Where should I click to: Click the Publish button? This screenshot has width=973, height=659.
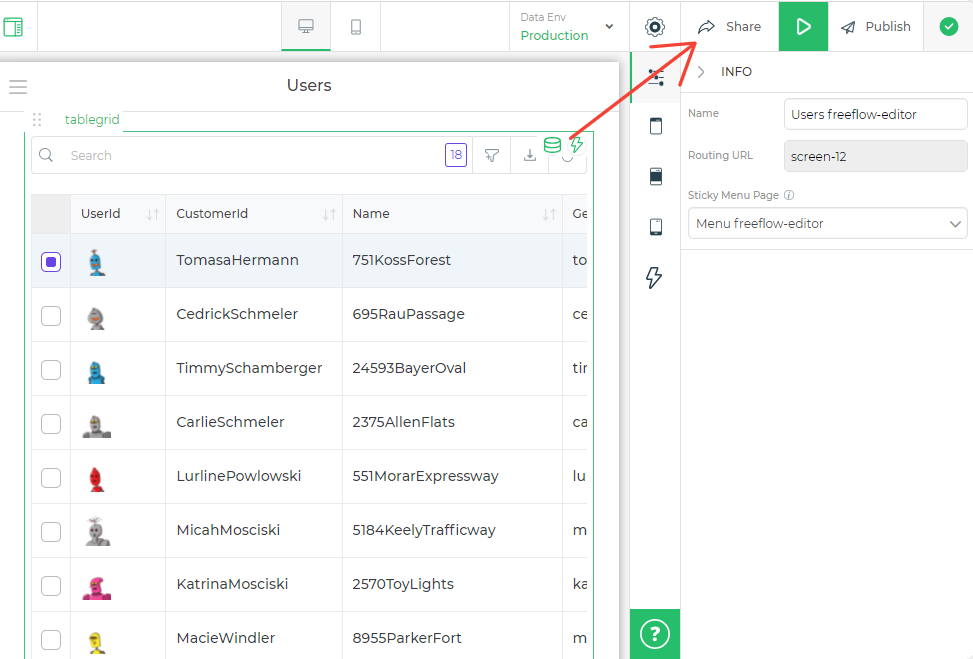tap(876, 27)
